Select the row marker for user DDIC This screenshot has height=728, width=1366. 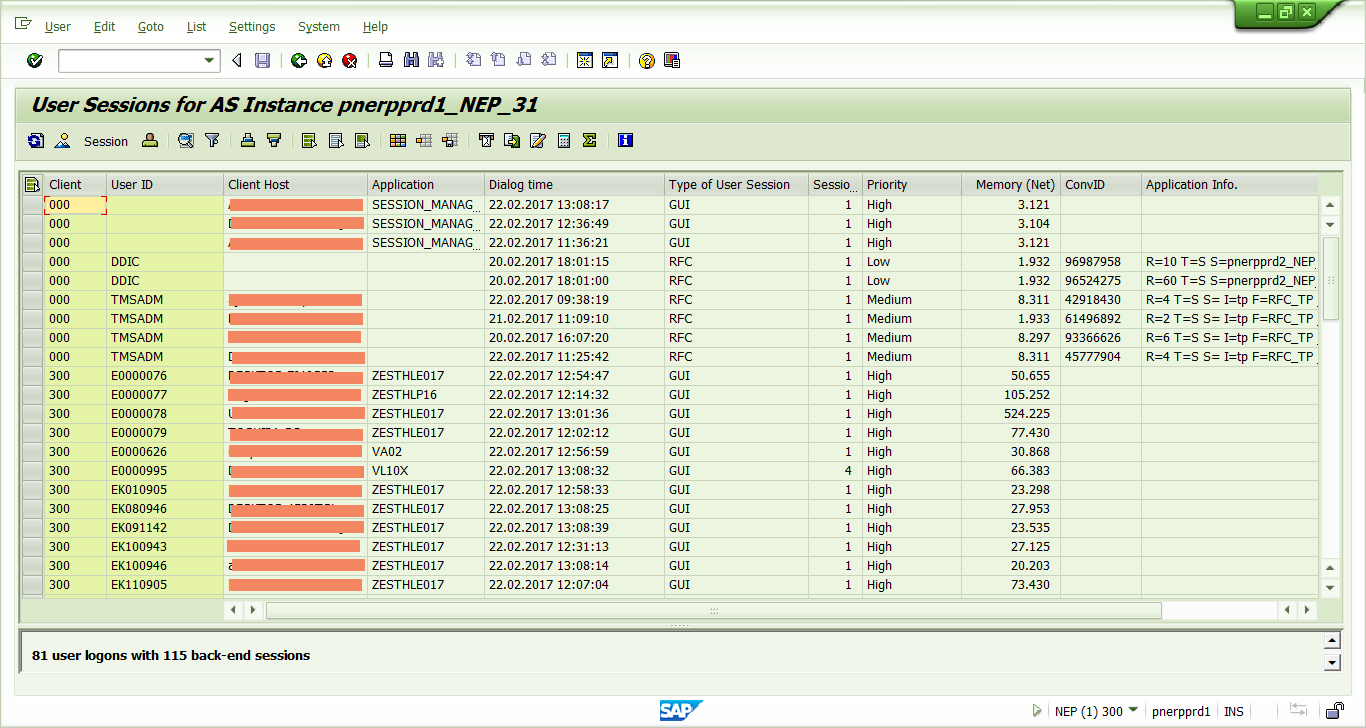point(34,261)
